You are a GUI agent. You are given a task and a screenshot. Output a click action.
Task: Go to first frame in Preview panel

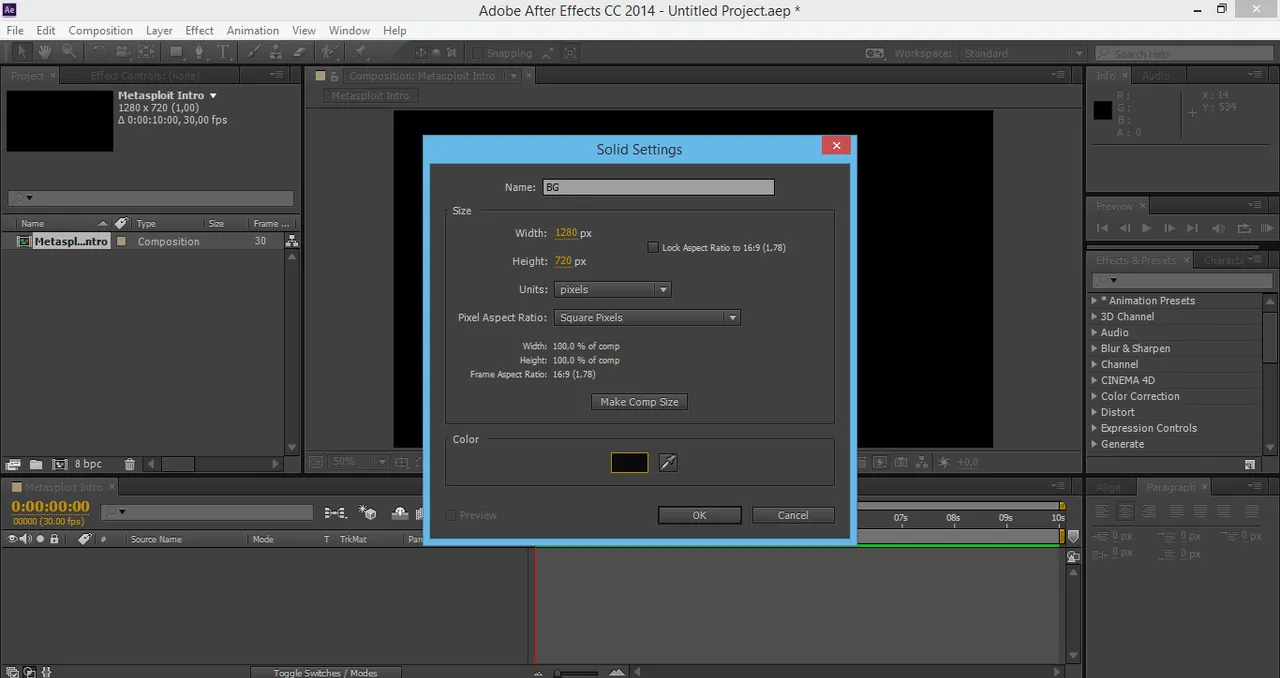(x=1102, y=228)
